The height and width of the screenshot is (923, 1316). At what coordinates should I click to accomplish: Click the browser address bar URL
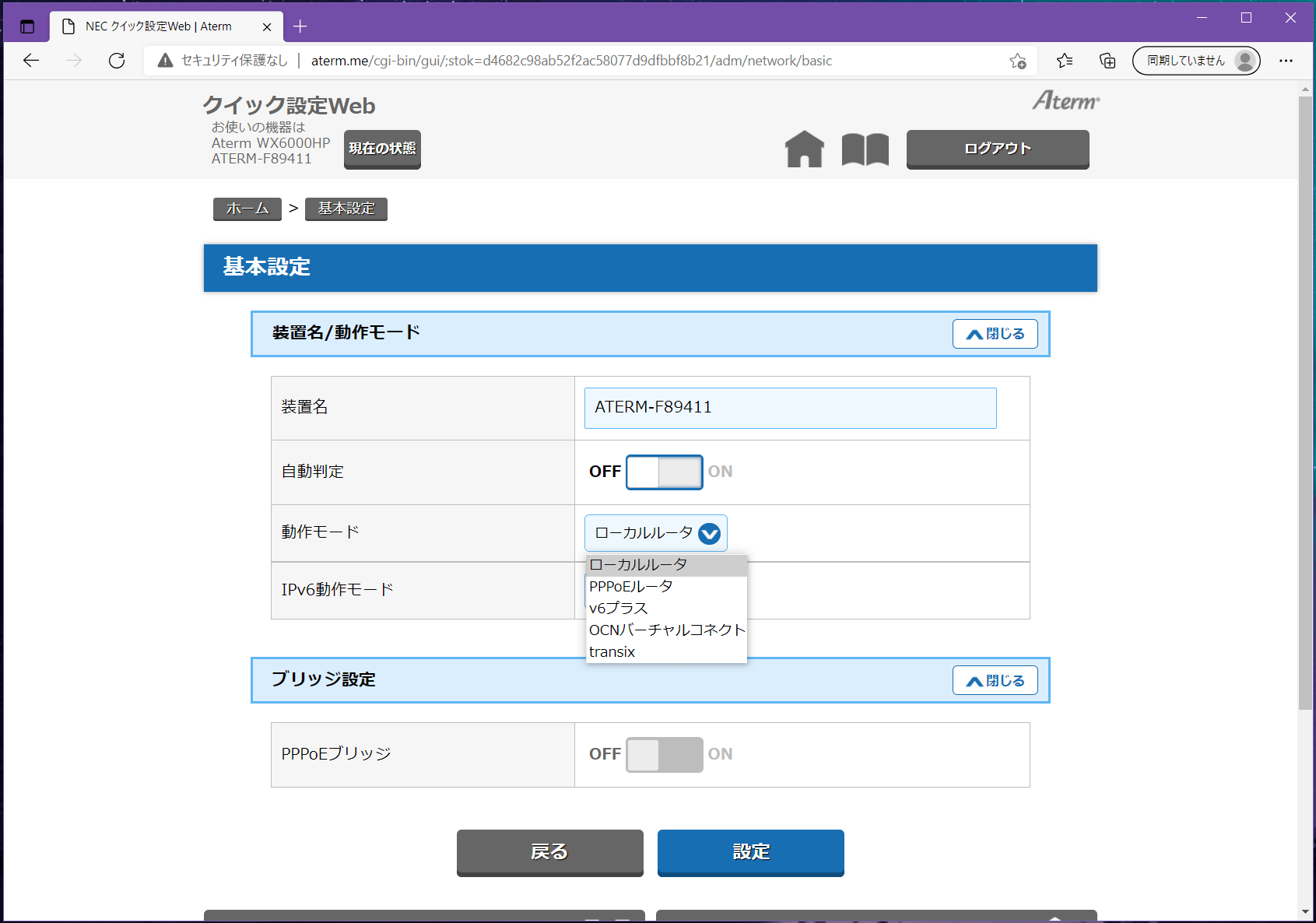pos(572,61)
